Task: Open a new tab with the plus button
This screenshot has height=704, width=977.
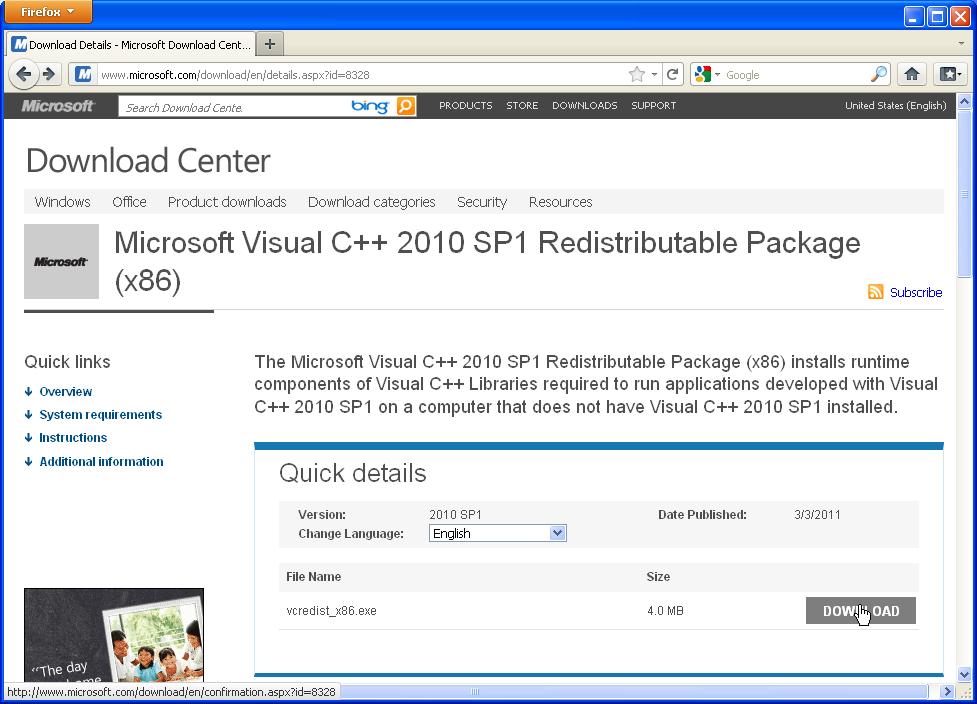Action: tap(269, 43)
